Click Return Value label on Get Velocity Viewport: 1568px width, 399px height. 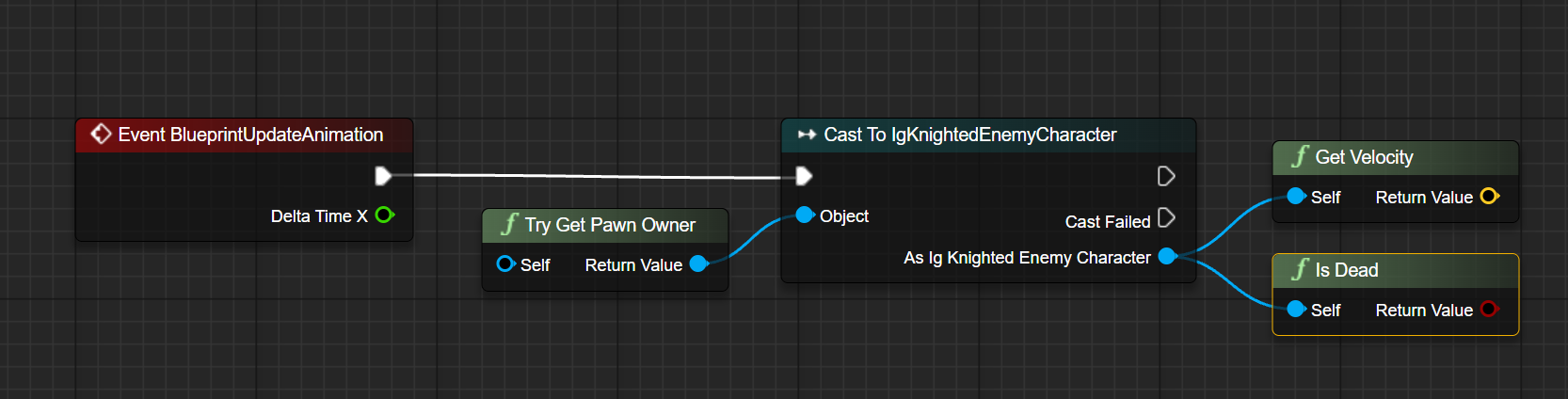pyautogui.click(x=1424, y=198)
